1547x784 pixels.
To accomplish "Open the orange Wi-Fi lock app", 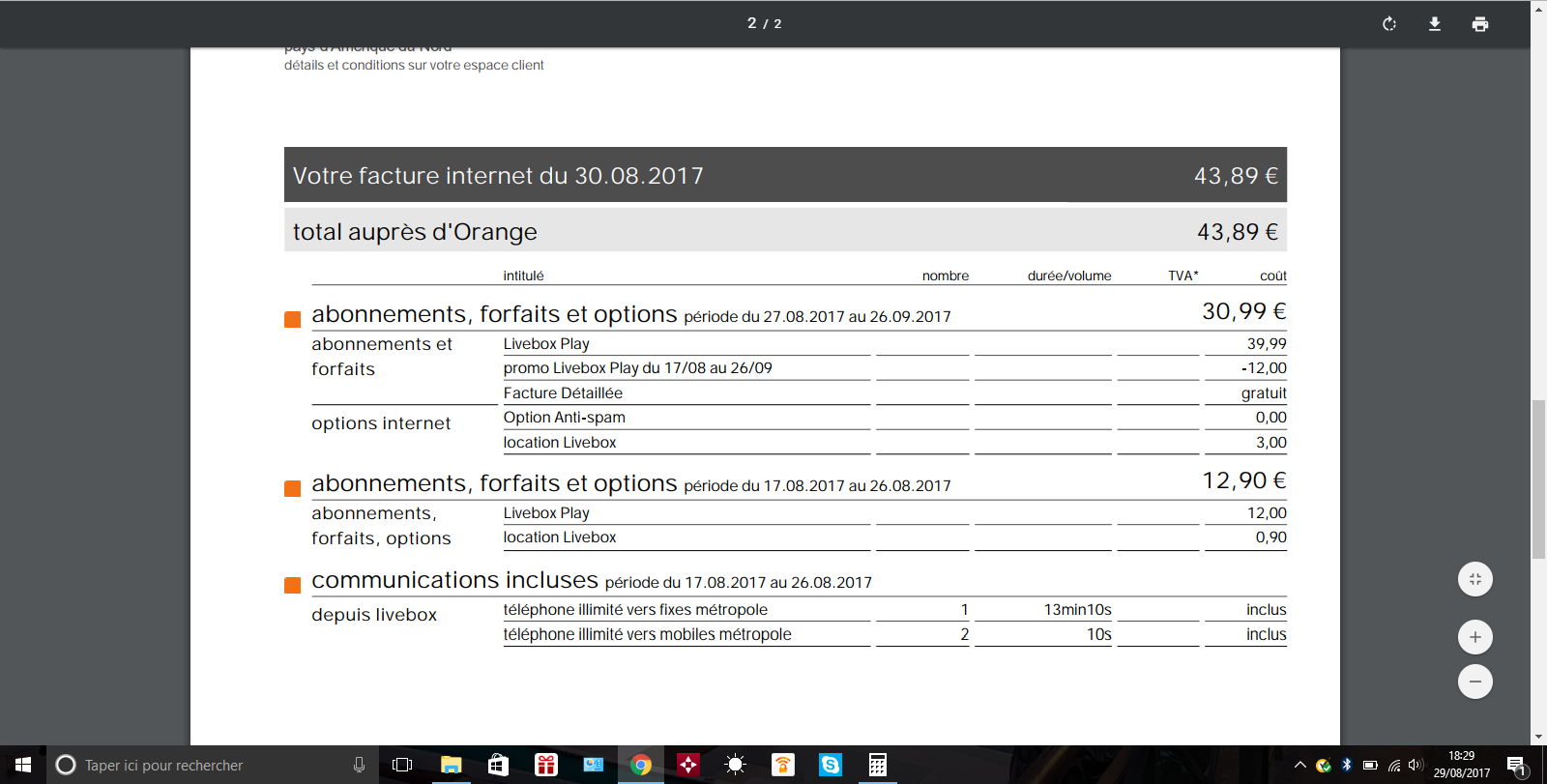I will (782, 765).
